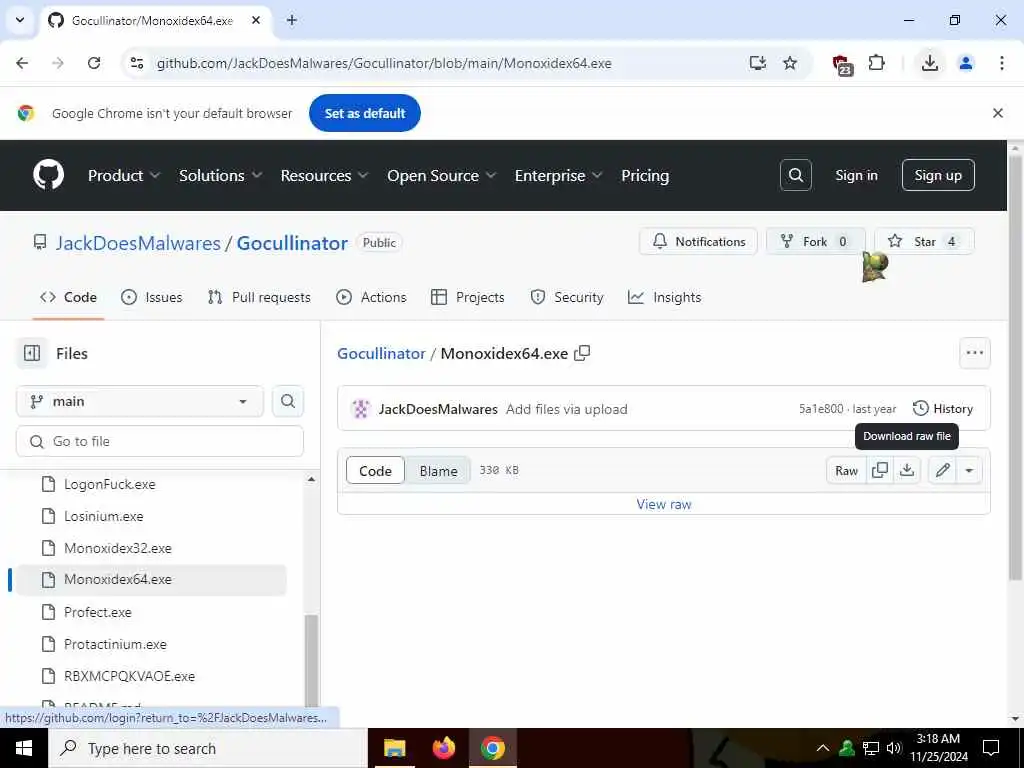Click in Go to file field

pyautogui.click(x=160, y=441)
